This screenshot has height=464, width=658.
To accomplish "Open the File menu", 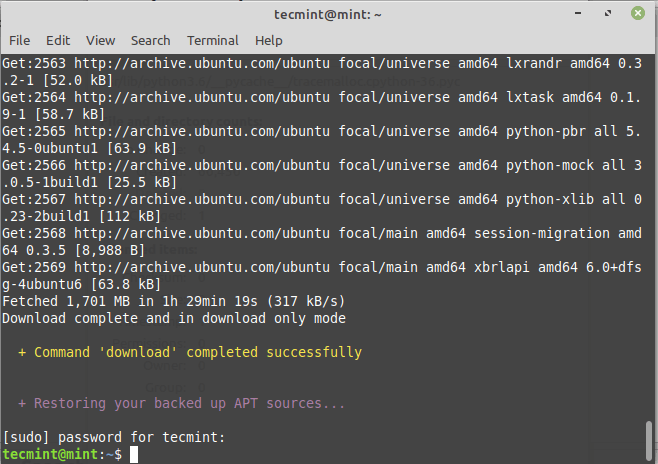I will [x=20, y=40].
